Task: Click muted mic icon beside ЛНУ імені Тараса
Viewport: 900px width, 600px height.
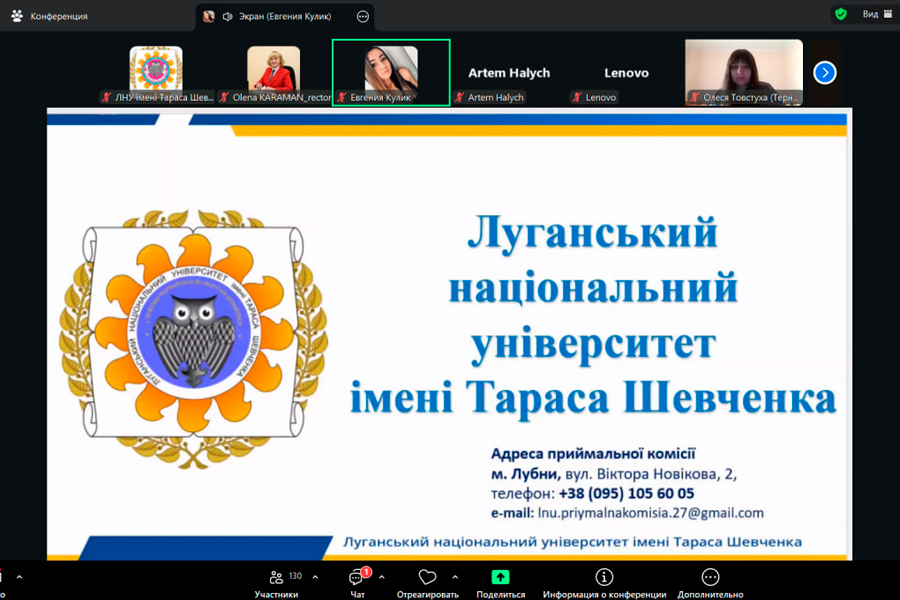Action: click(106, 98)
